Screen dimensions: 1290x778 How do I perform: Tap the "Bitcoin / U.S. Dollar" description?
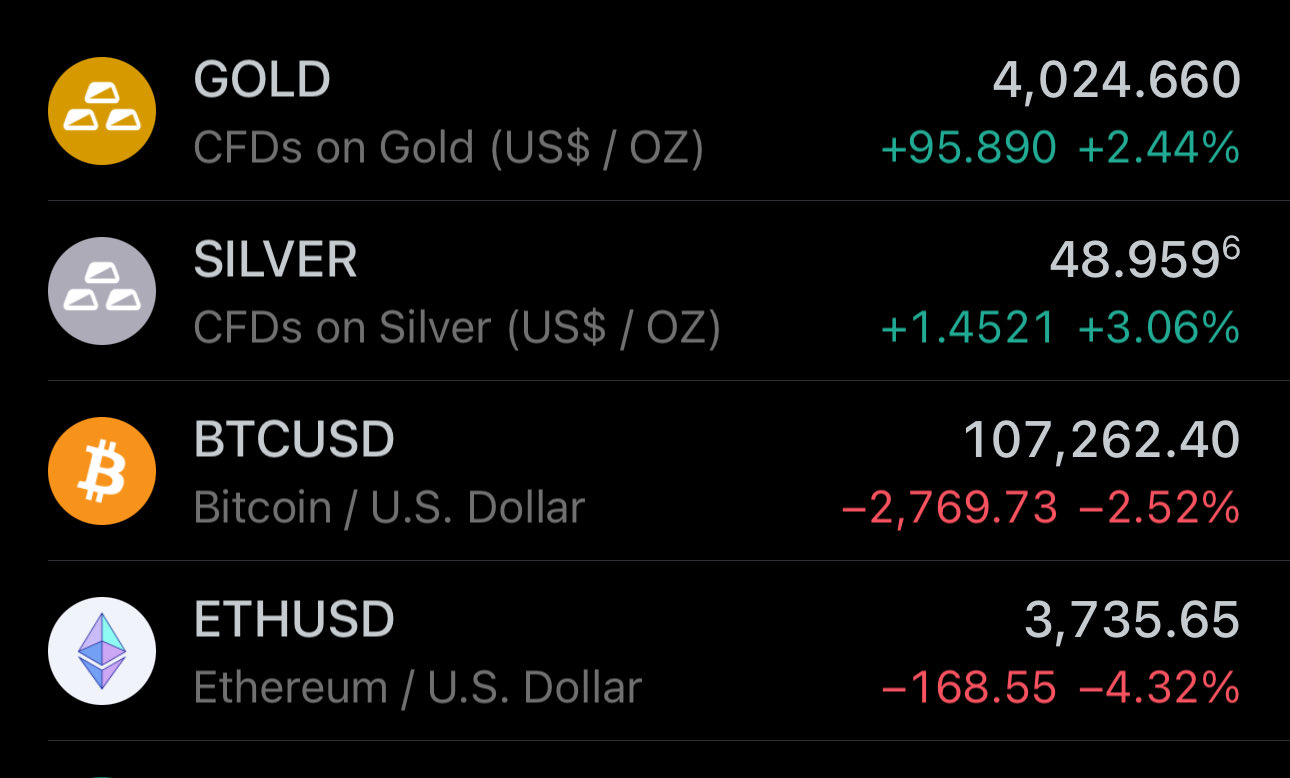(389, 508)
